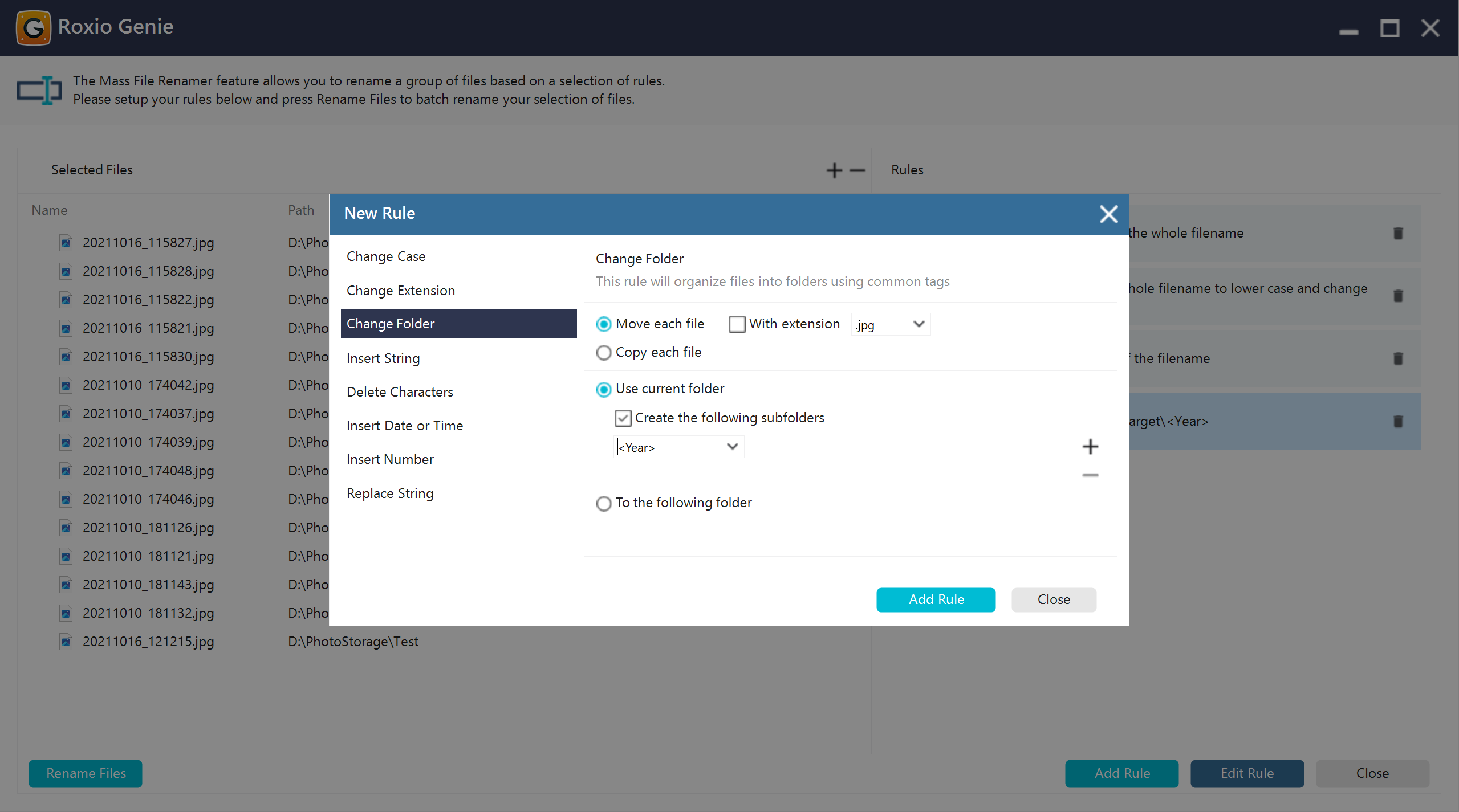Enable the With extension checkbox

click(x=737, y=324)
